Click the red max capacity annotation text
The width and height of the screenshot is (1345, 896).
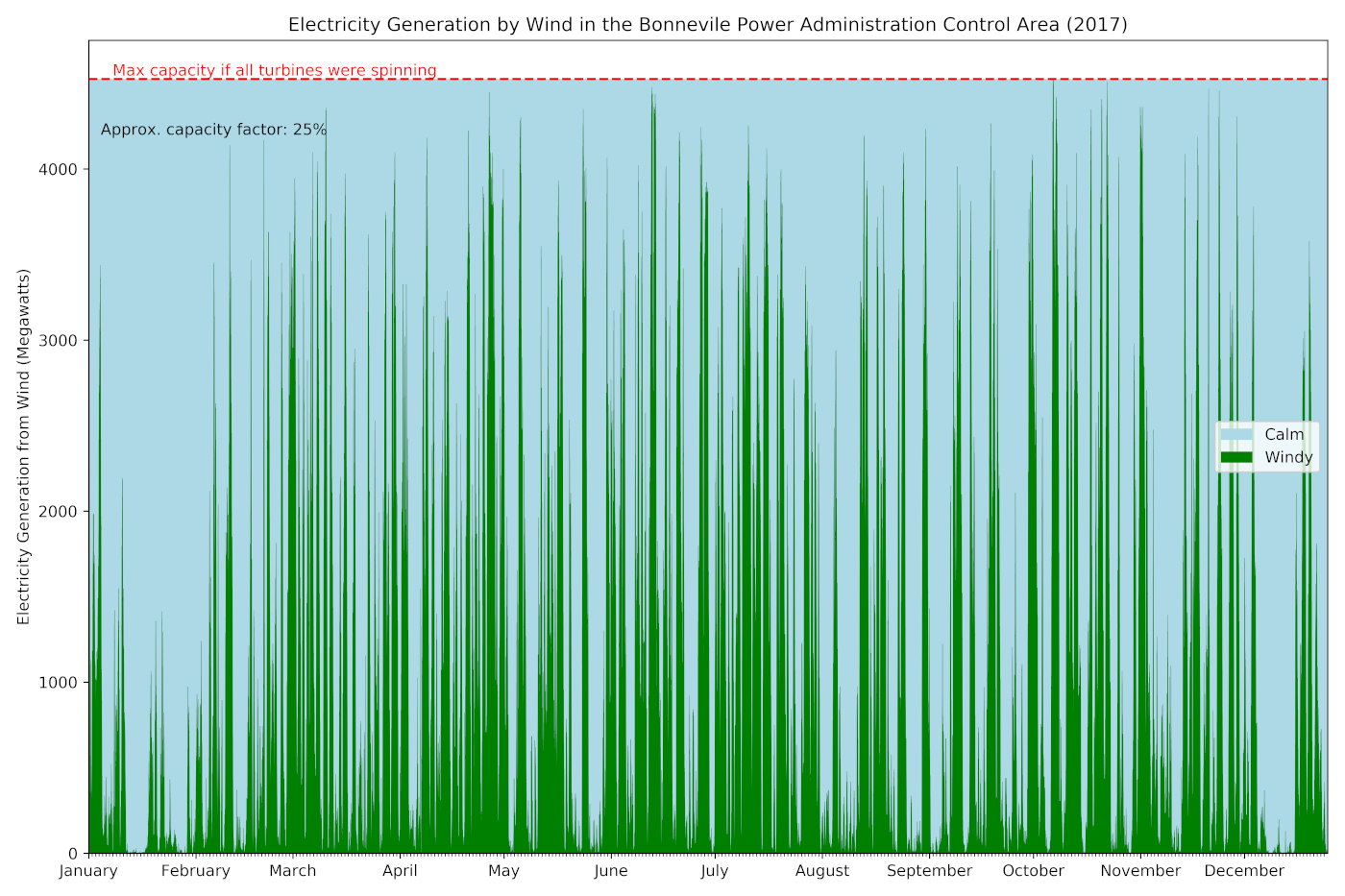[x=275, y=70]
